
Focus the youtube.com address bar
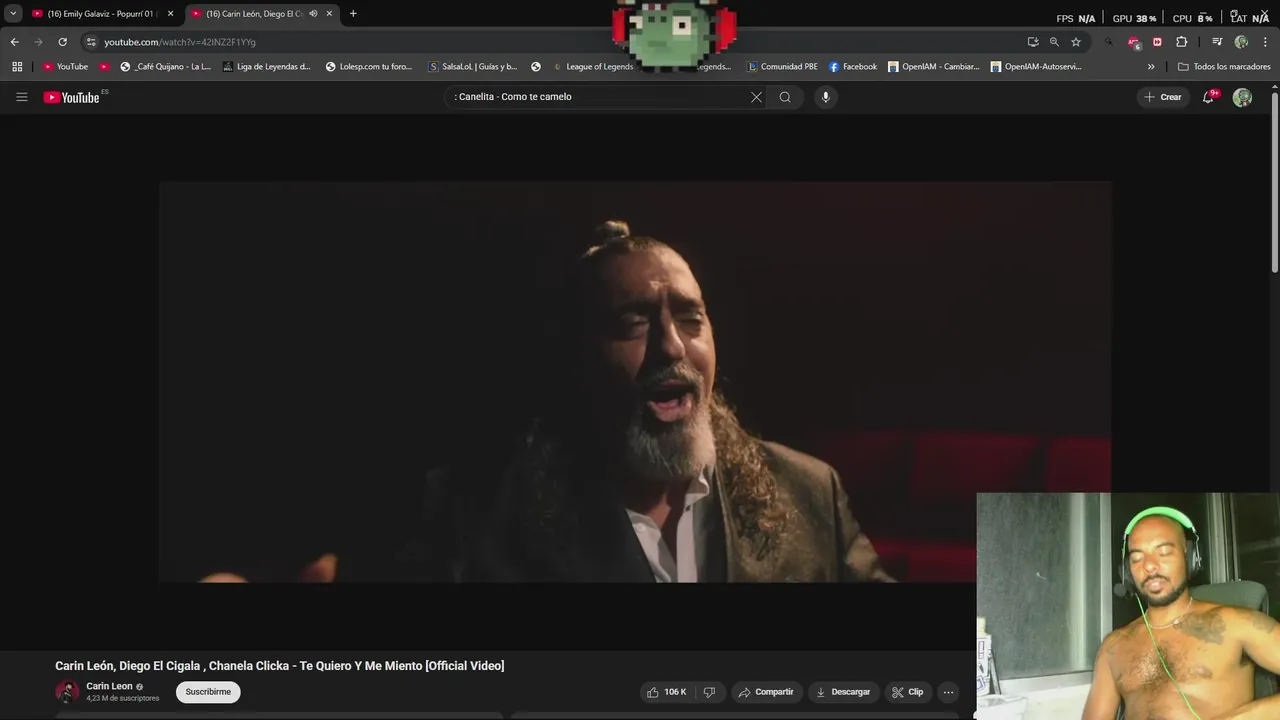pos(560,42)
